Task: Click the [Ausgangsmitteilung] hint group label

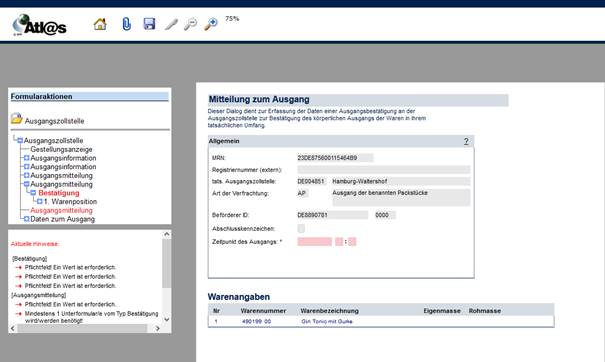Action: [39, 295]
